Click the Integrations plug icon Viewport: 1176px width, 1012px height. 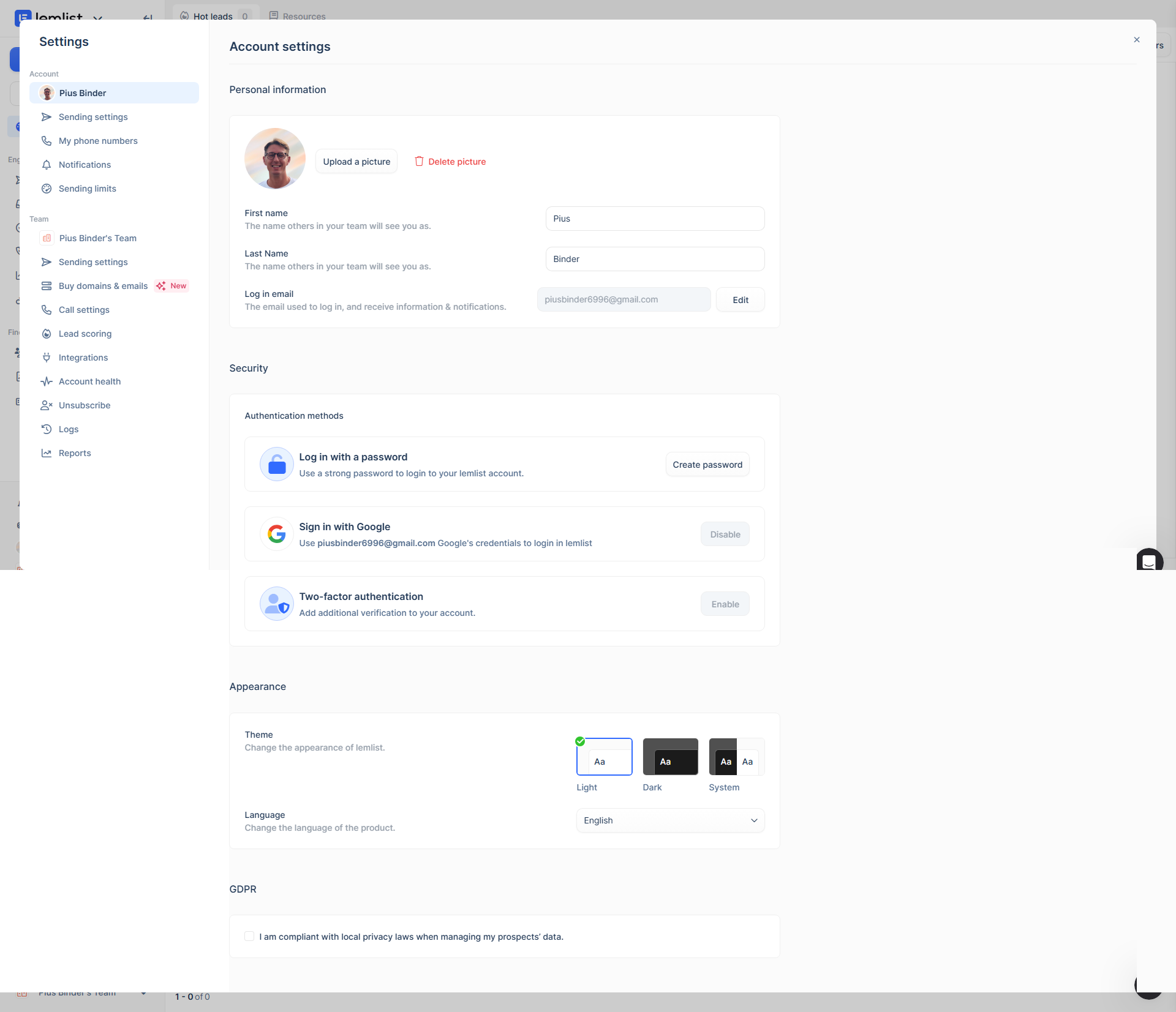47,358
